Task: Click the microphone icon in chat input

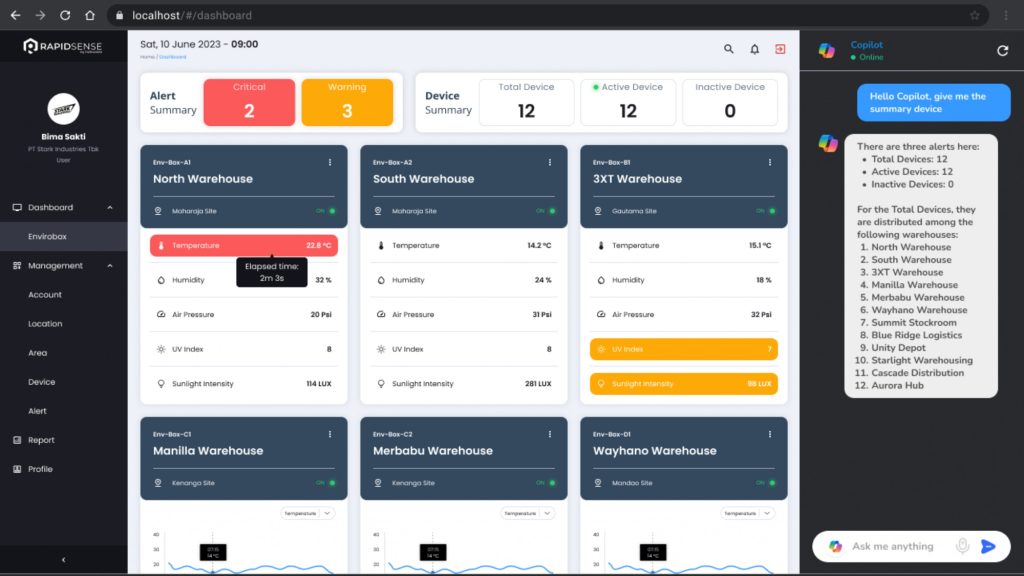Action: point(962,546)
